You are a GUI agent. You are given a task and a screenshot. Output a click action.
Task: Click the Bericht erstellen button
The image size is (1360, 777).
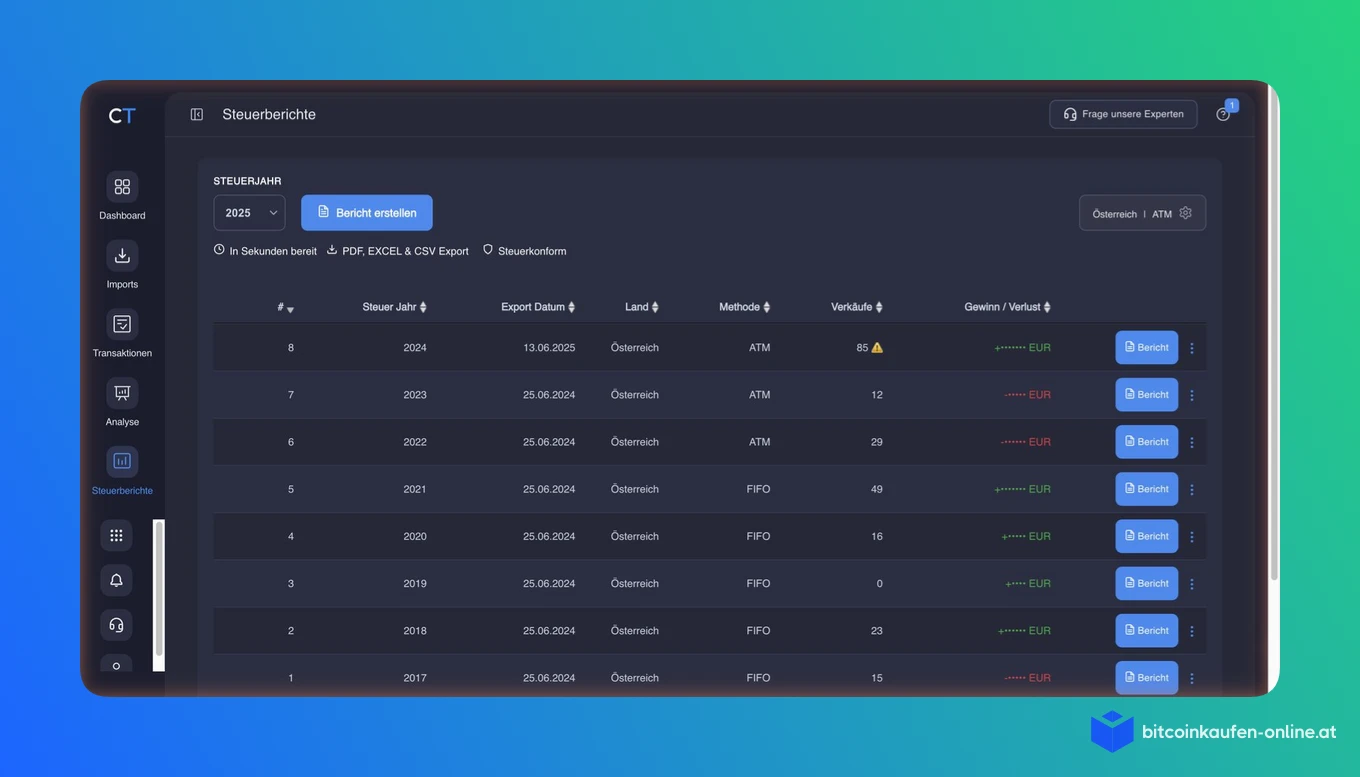point(366,213)
